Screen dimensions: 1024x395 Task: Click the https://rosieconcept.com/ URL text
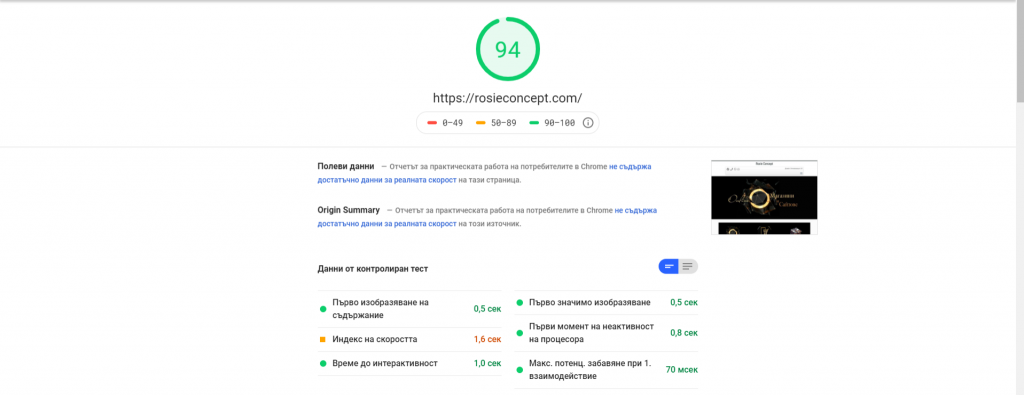[507, 98]
